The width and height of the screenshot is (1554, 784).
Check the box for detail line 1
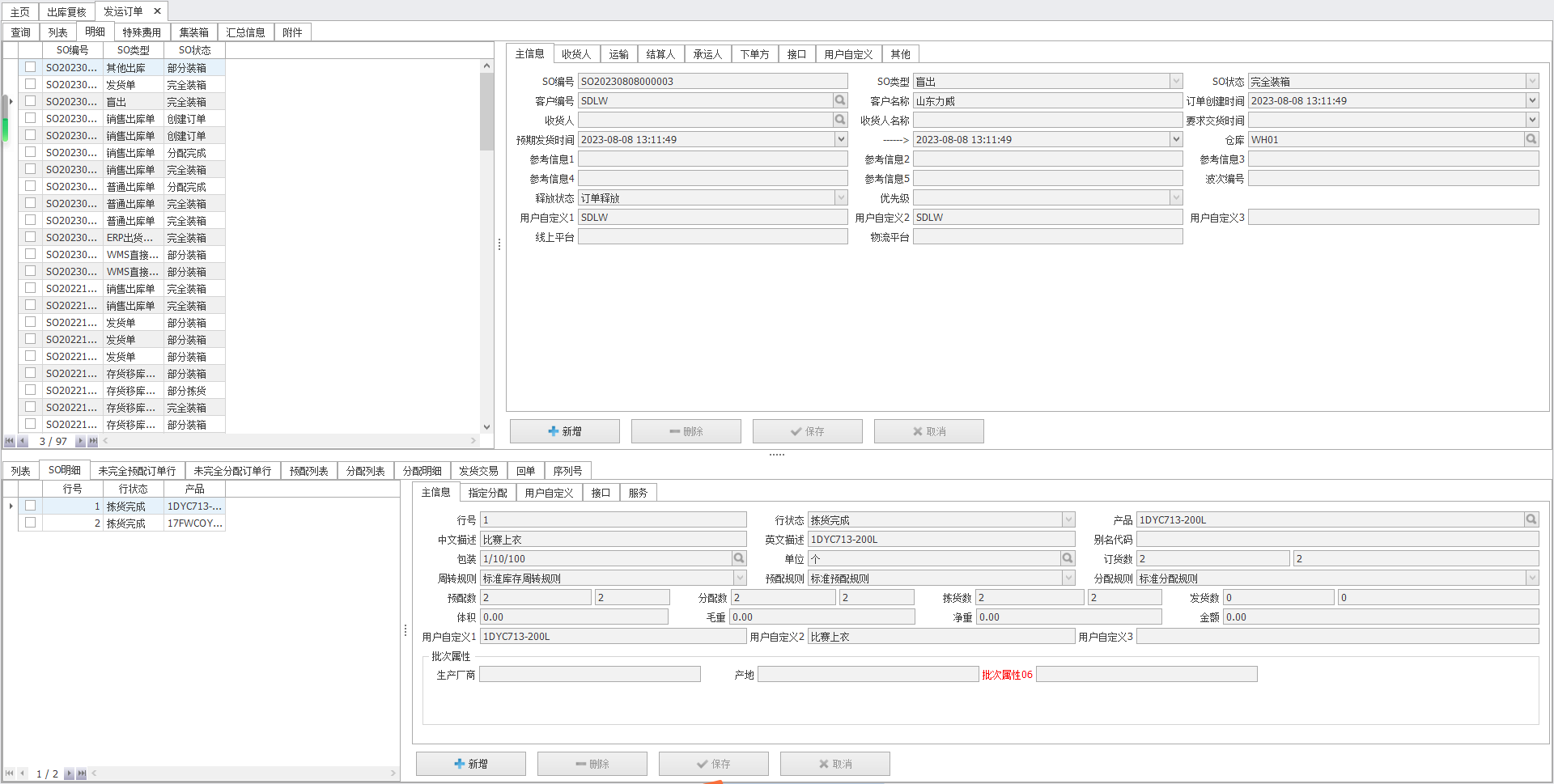pyautogui.click(x=30, y=506)
